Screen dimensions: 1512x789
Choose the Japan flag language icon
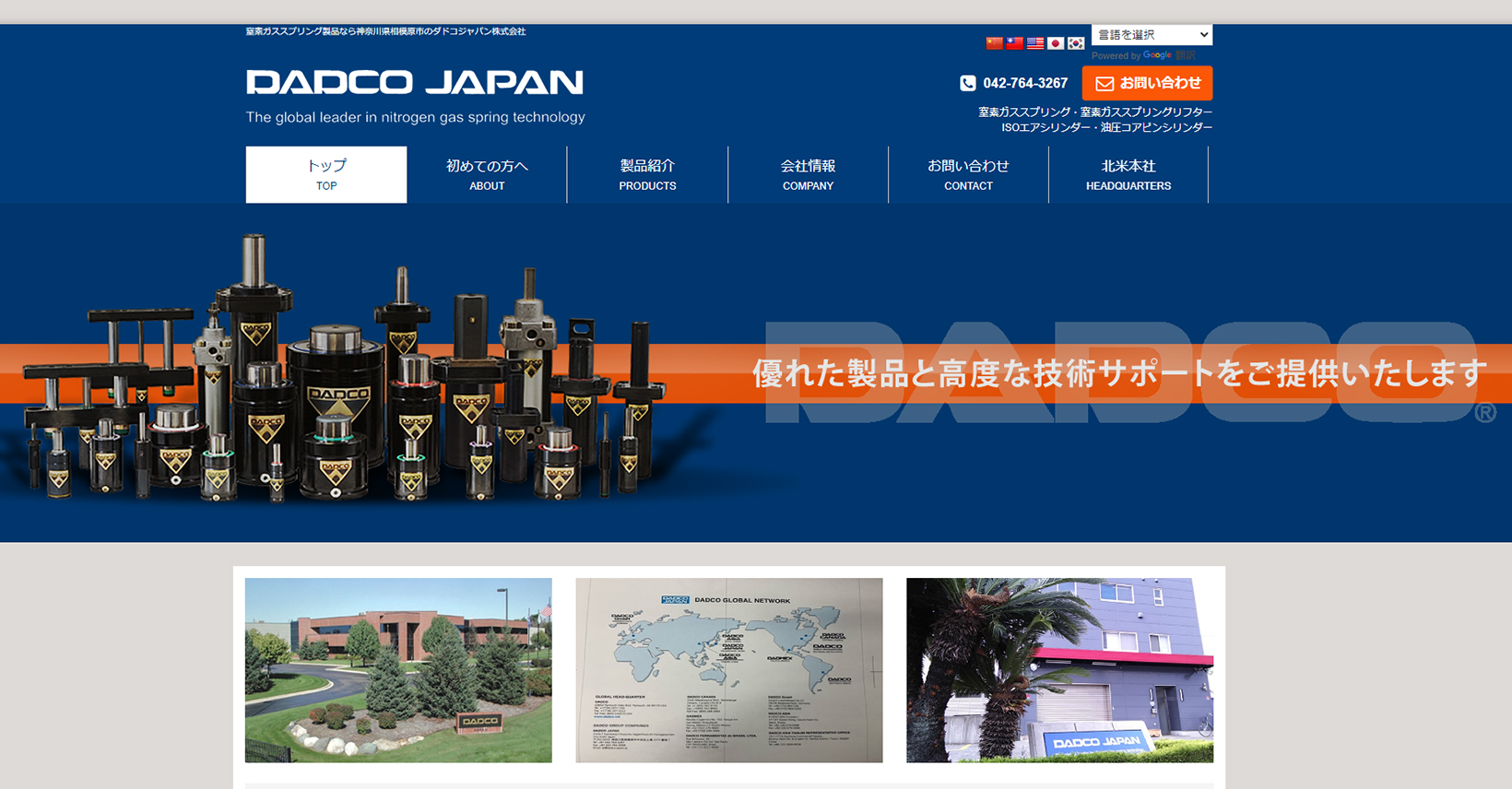pyautogui.click(x=1056, y=43)
